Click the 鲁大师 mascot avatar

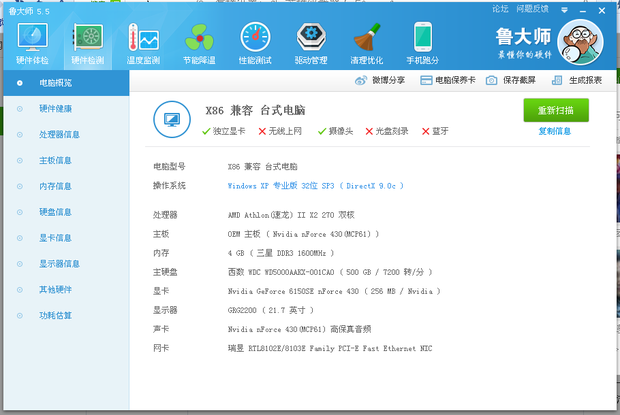point(580,42)
